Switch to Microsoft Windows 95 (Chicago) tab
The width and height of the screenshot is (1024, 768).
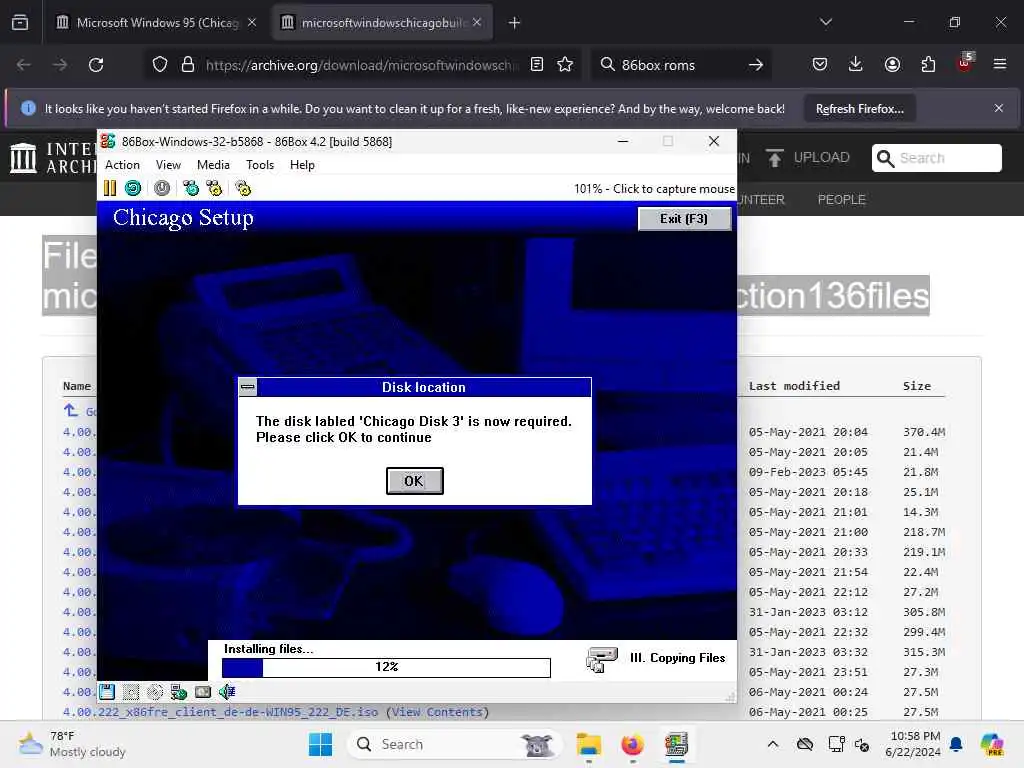[157, 23]
